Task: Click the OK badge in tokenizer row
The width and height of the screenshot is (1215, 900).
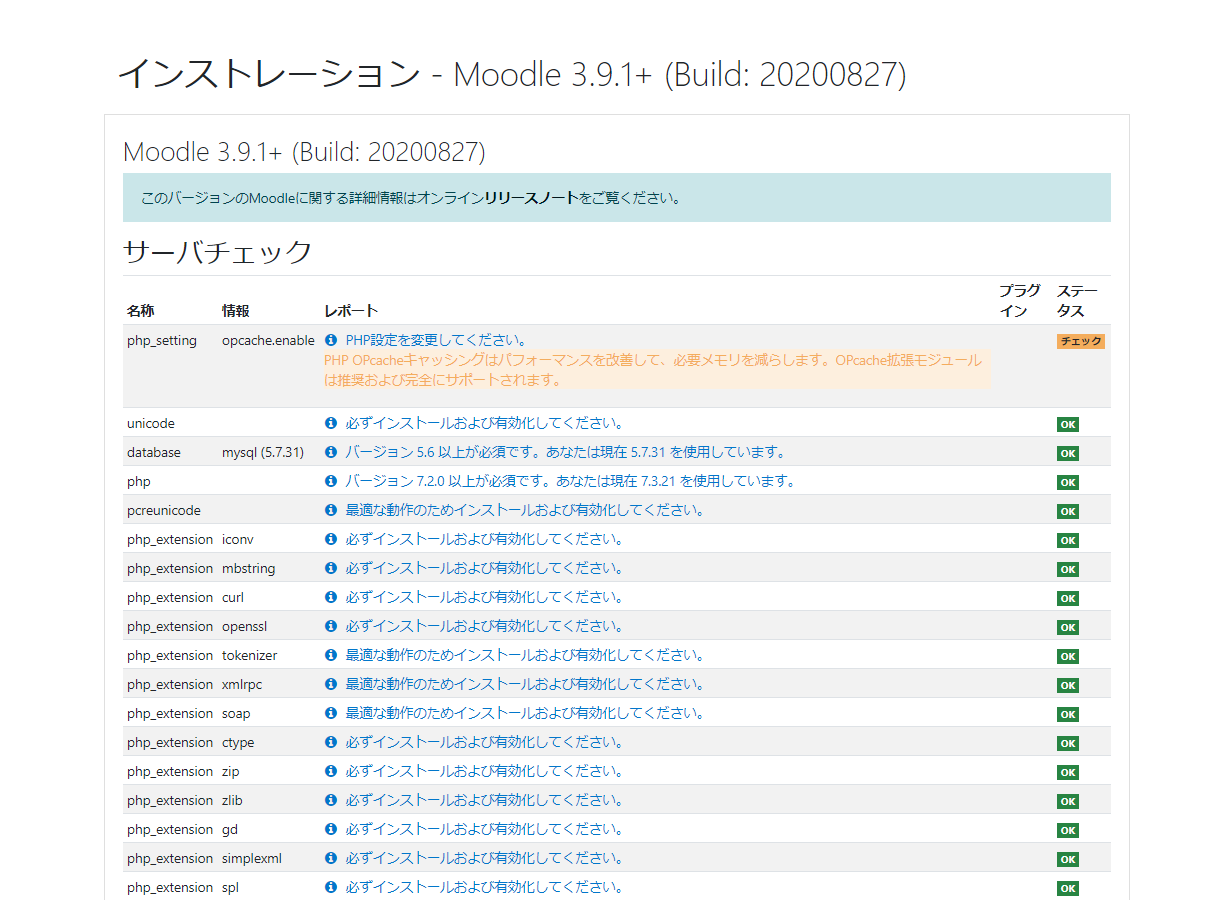Action: coord(1068,656)
